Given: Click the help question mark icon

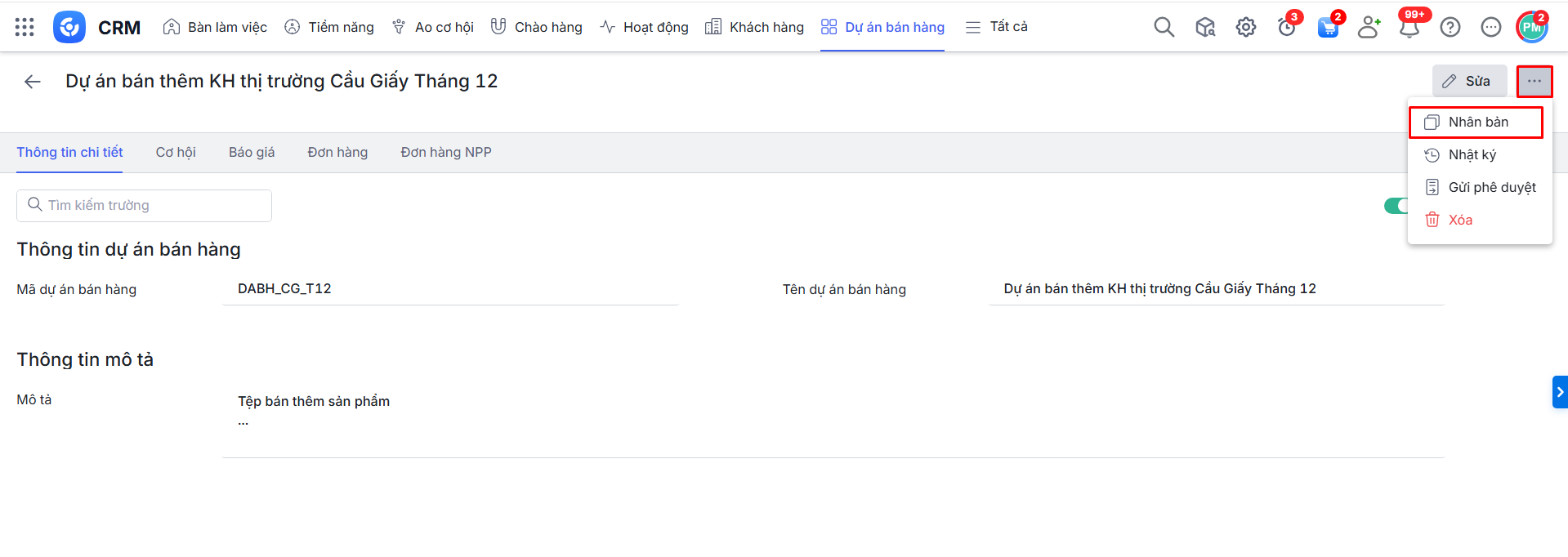Looking at the screenshot, I should (x=1450, y=27).
